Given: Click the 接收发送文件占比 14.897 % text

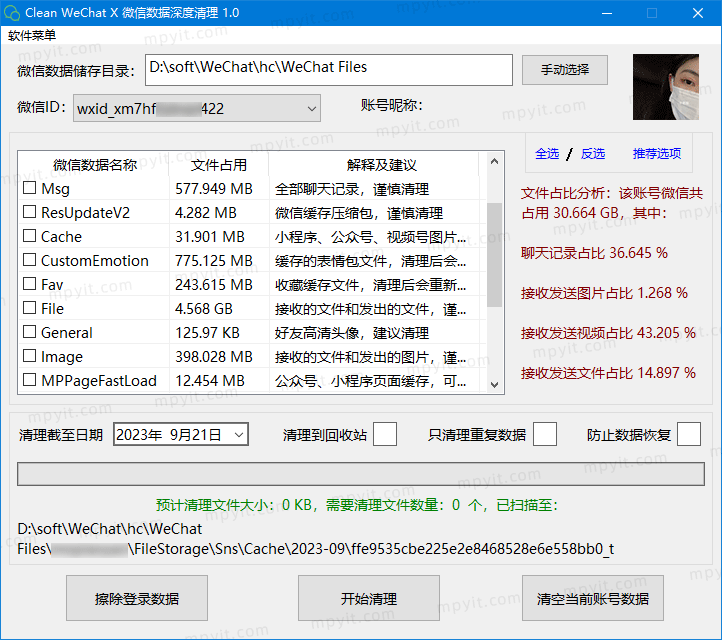Looking at the screenshot, I should [608, 373].
